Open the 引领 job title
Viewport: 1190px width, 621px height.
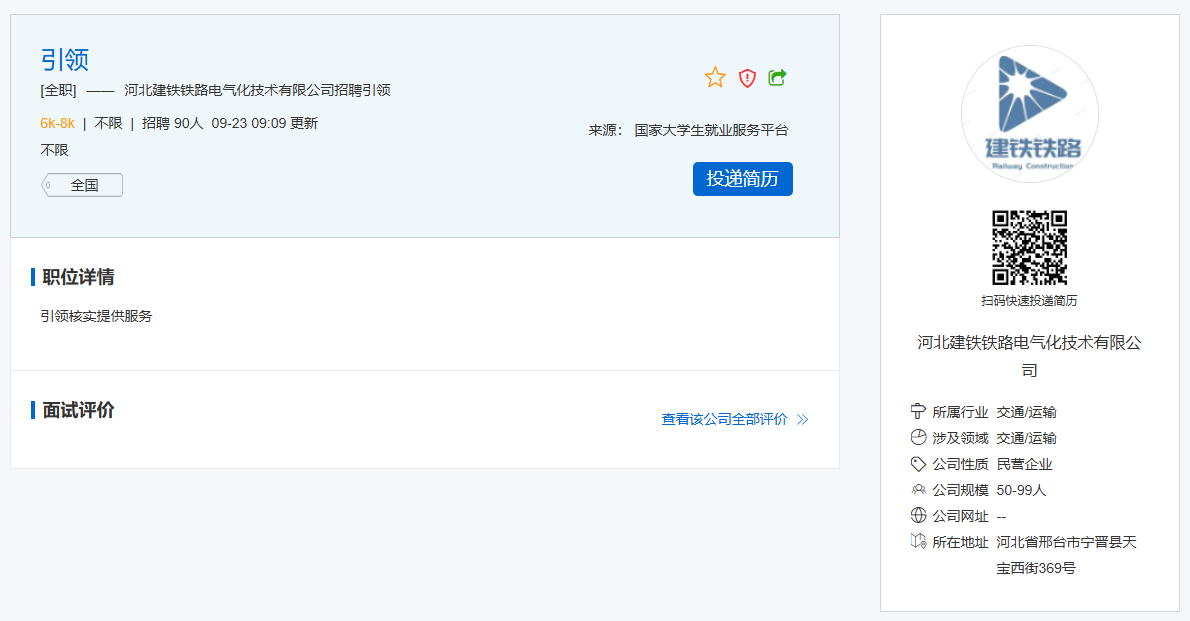(x=65, y=60)
